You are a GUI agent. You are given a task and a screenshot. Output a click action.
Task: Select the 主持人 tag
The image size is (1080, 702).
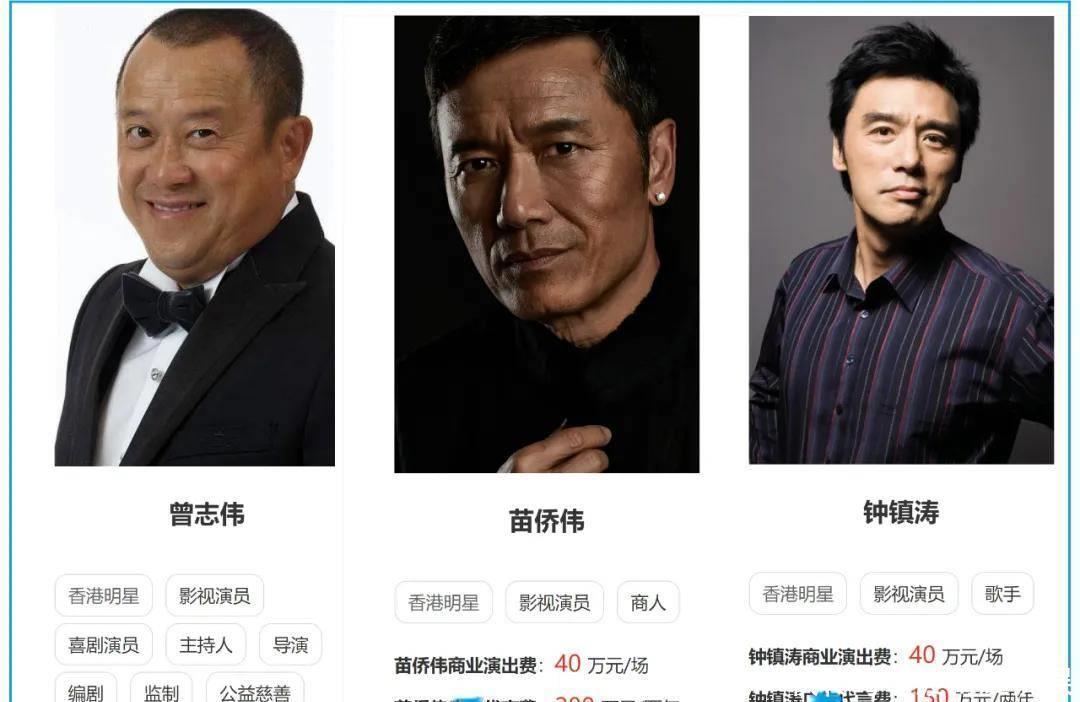(205, 645)
